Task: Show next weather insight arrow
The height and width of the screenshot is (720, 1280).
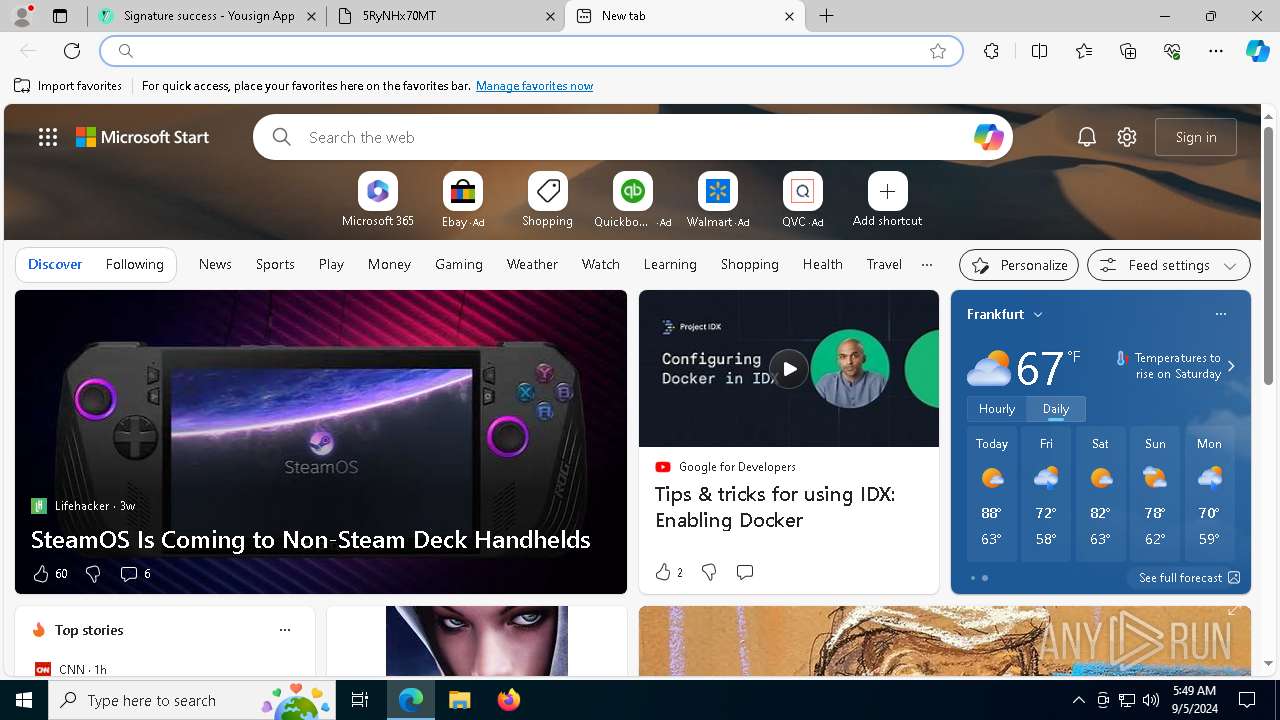Action: pyautogui.click(x=1231, y=366)
